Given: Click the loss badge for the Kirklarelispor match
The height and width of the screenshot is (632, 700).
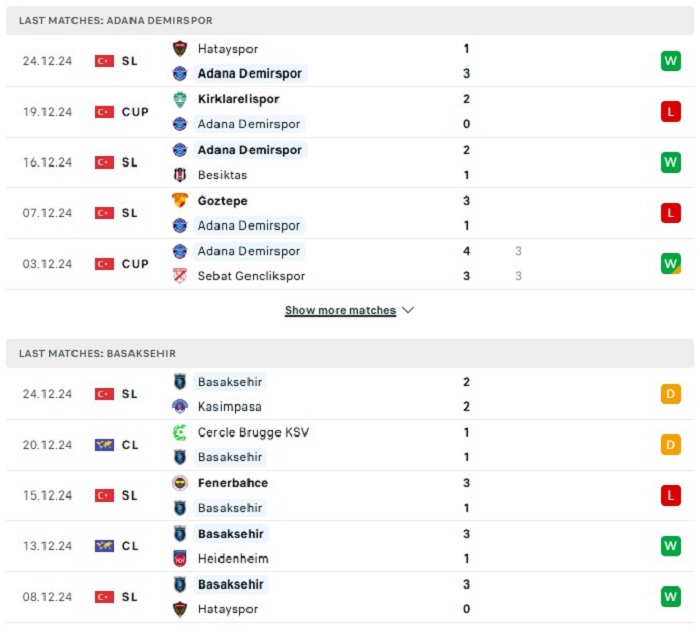Looking at the screenshot, I should [x=671, y=112].
